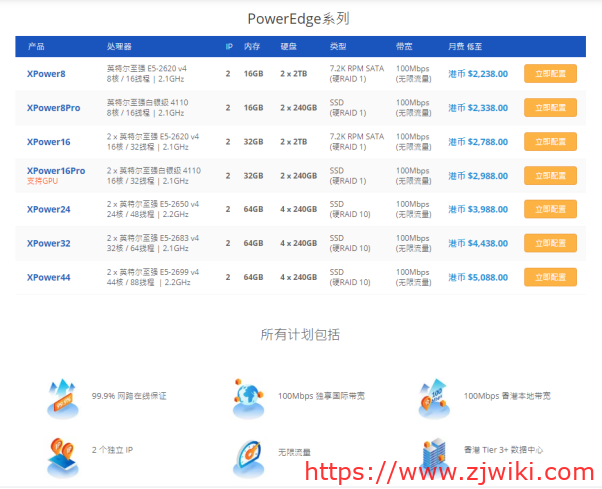Click the Hong Kong local bandwidth icon
Screen dimensions: 602x489
(x=434, y=397)
